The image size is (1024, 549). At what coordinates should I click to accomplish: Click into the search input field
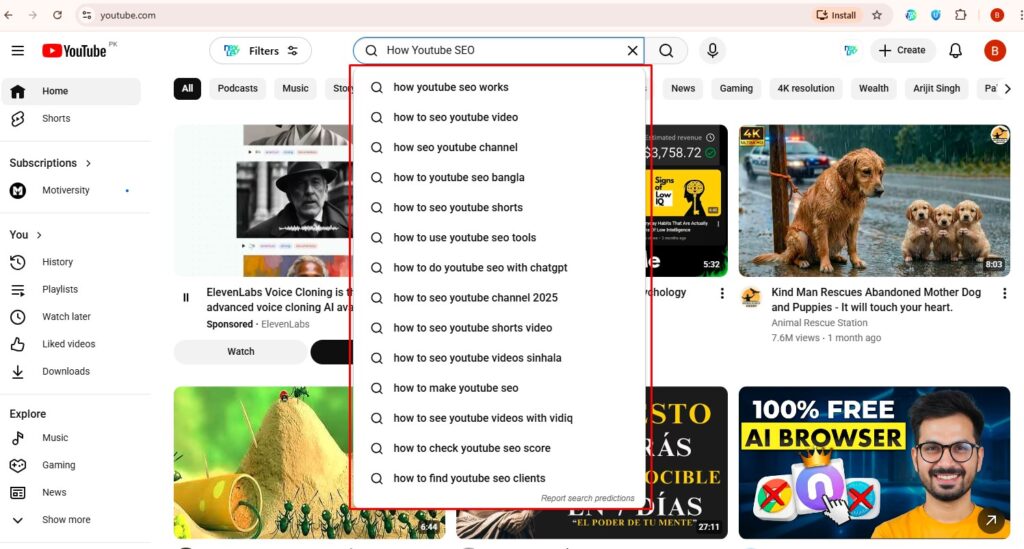coord(499,50)
